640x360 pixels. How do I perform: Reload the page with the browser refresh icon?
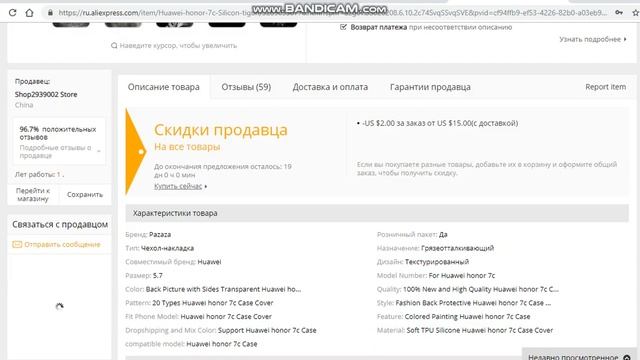coord(12,13)
